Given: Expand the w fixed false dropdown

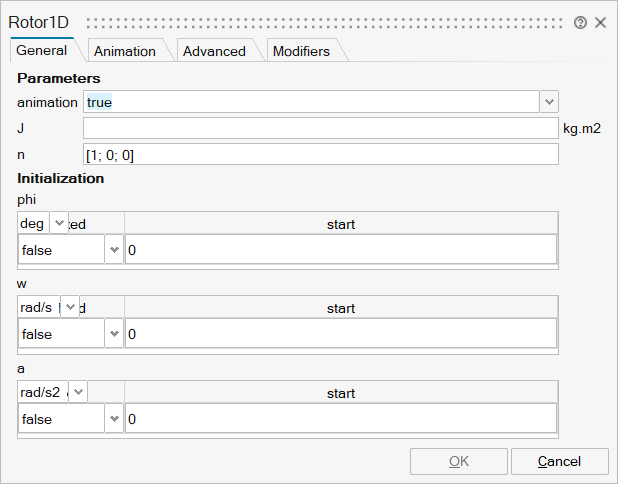Looking at the screenshot, I should pyautogui.click(x=113, y=334).
